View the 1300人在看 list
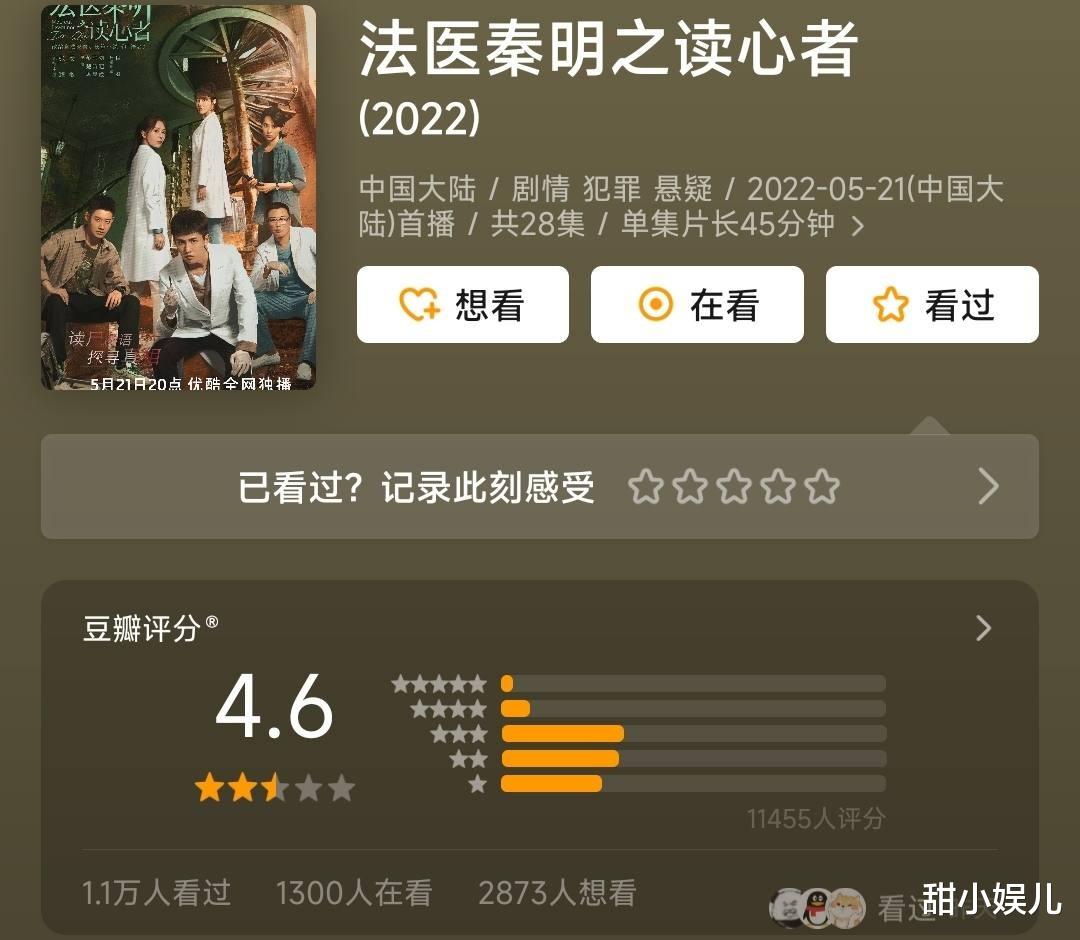This screenshot has width=1080, height=940. pyautogui.click(x=354, y=893)
